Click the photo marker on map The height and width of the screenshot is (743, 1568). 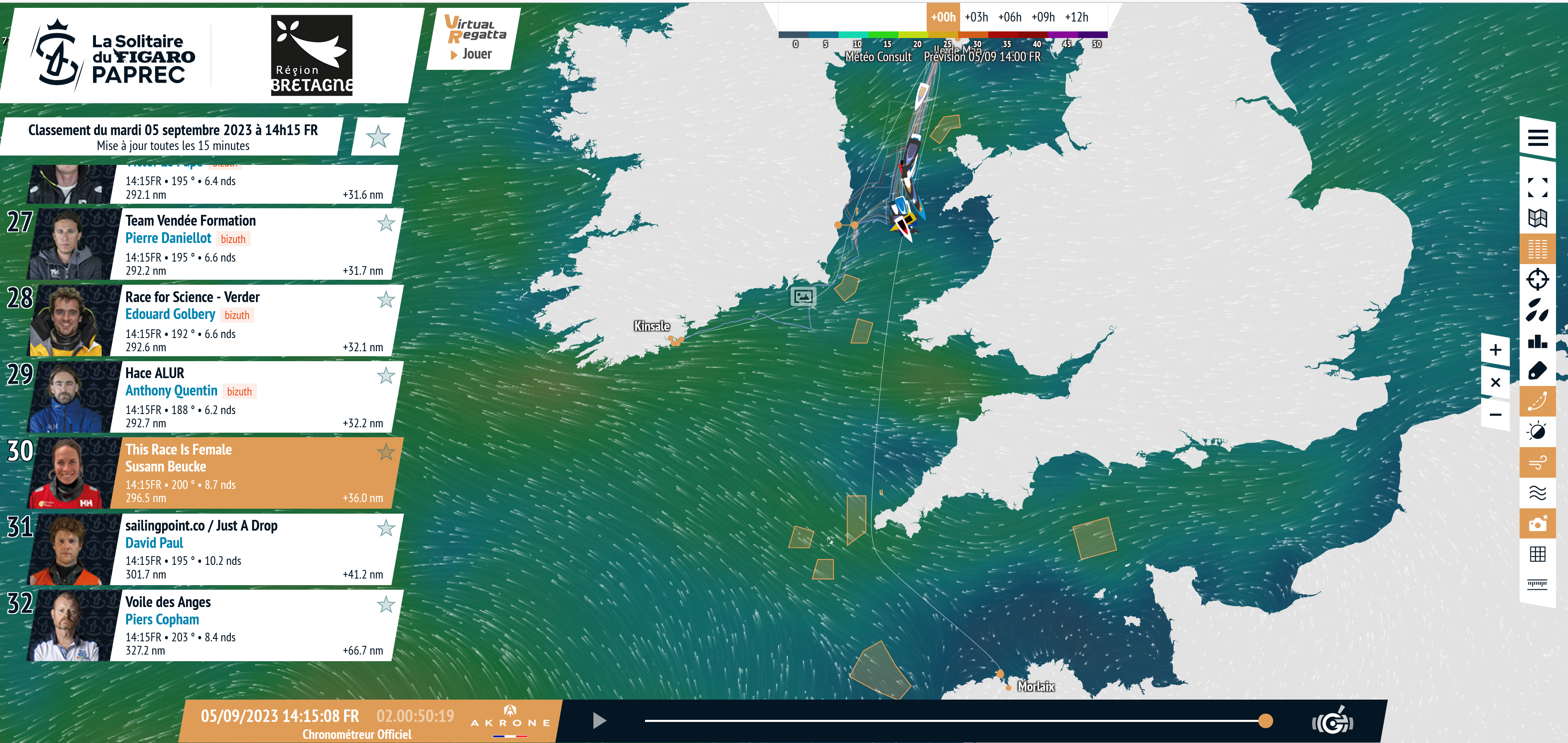tap(803, 296)
